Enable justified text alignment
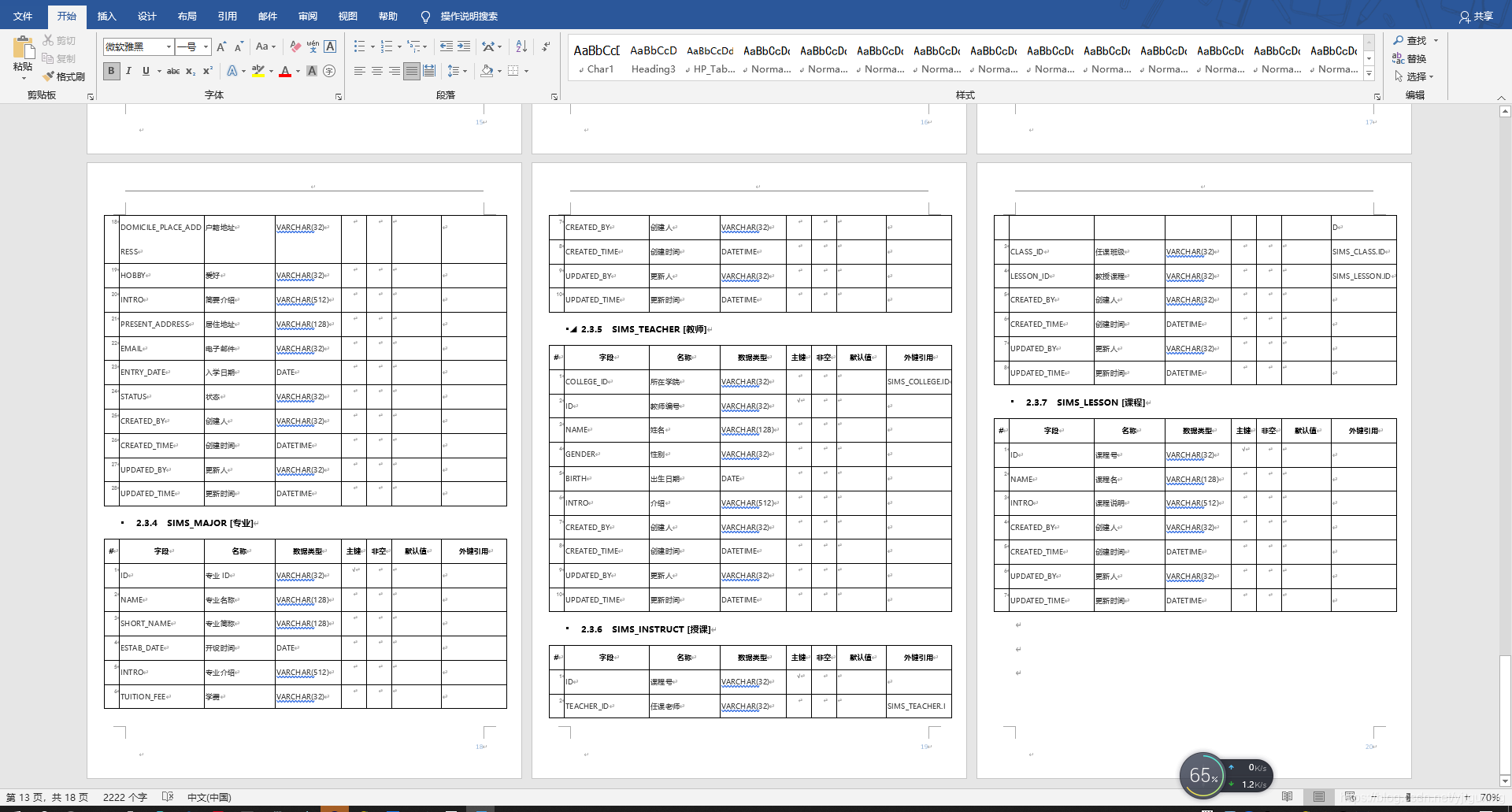 coord(412,71)
